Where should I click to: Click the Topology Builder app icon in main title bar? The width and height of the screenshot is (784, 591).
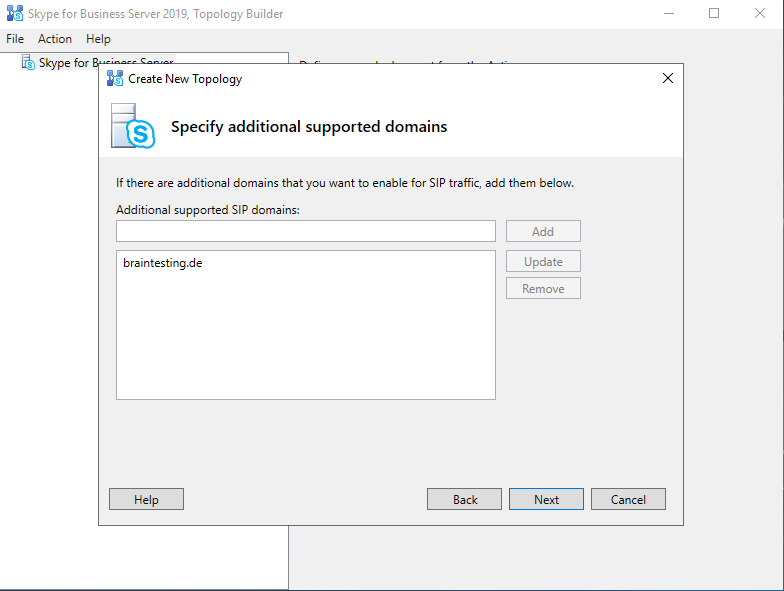coord(15,14)
